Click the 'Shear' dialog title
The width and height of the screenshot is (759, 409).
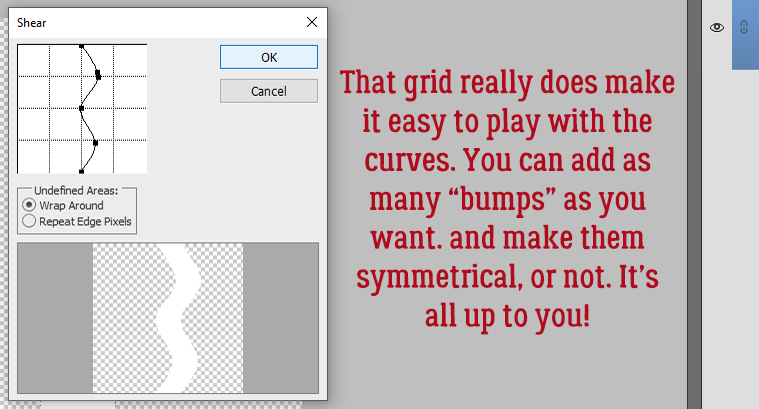(31, 23)
